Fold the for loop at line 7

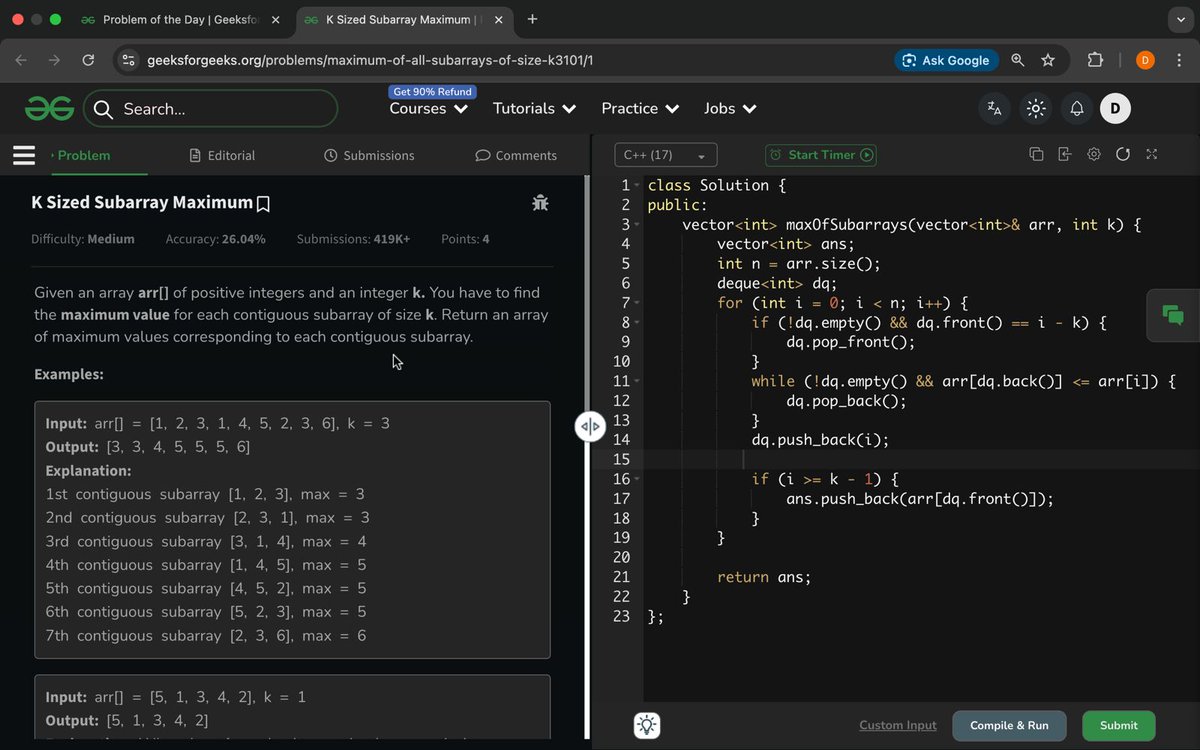pyautogui.click(x=637, y=303)
